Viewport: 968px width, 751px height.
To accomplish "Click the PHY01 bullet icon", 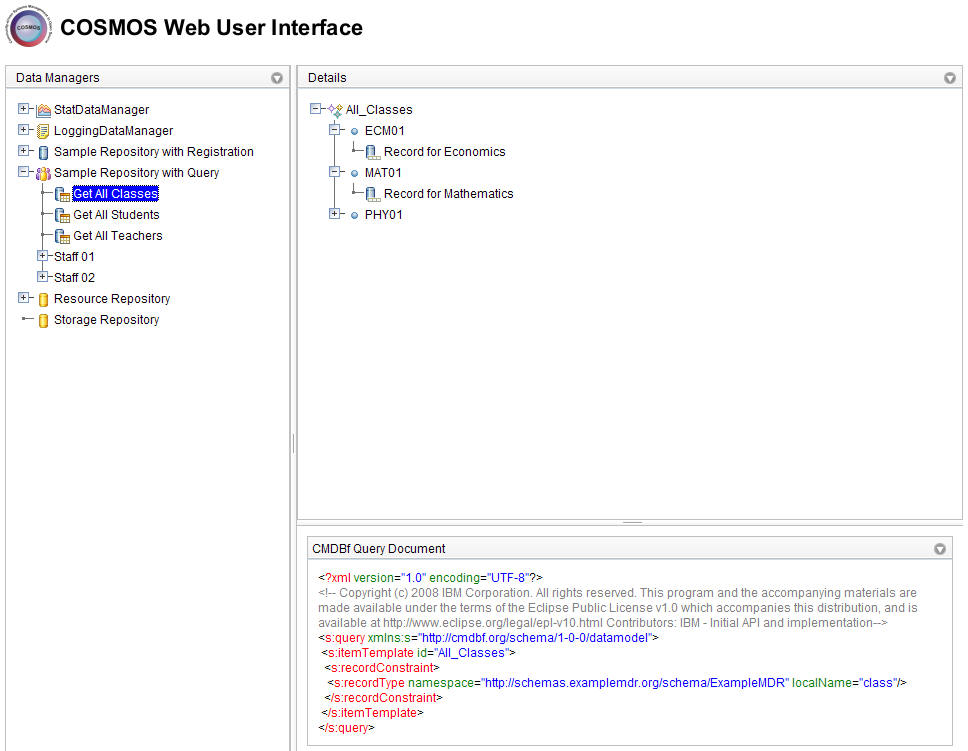I will 354,216.
